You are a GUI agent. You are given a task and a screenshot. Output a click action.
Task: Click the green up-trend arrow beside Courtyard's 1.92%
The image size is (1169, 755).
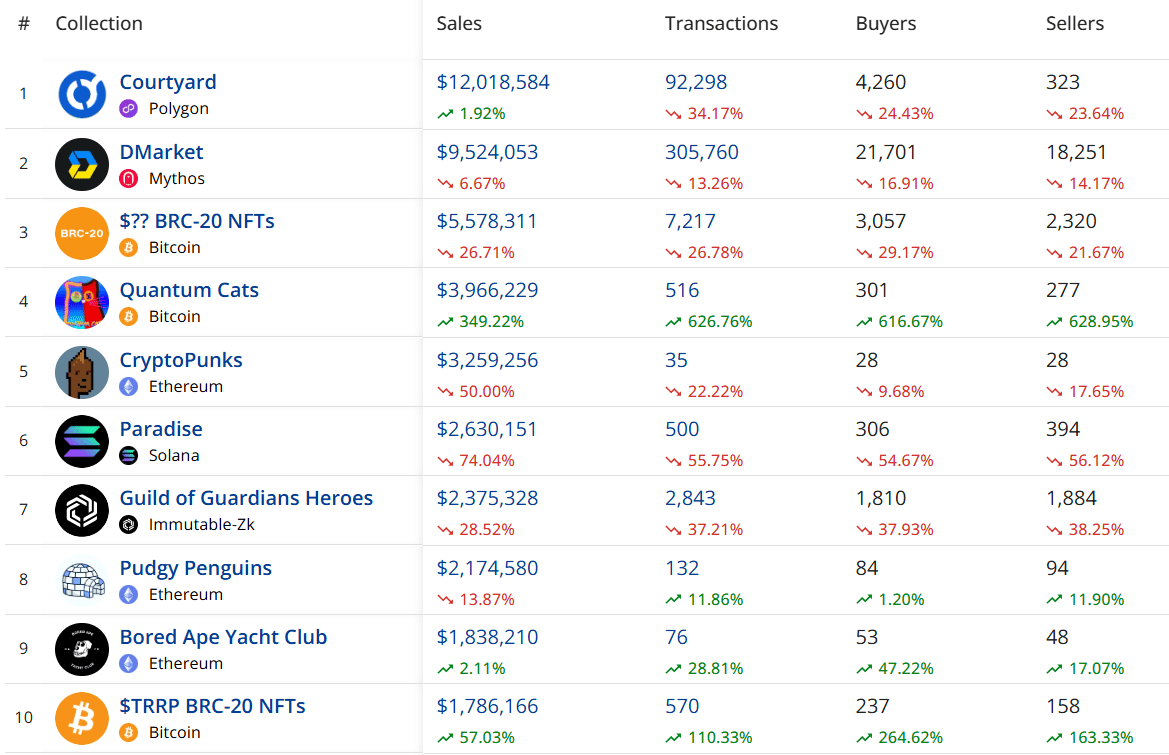[x=445, y=114]
